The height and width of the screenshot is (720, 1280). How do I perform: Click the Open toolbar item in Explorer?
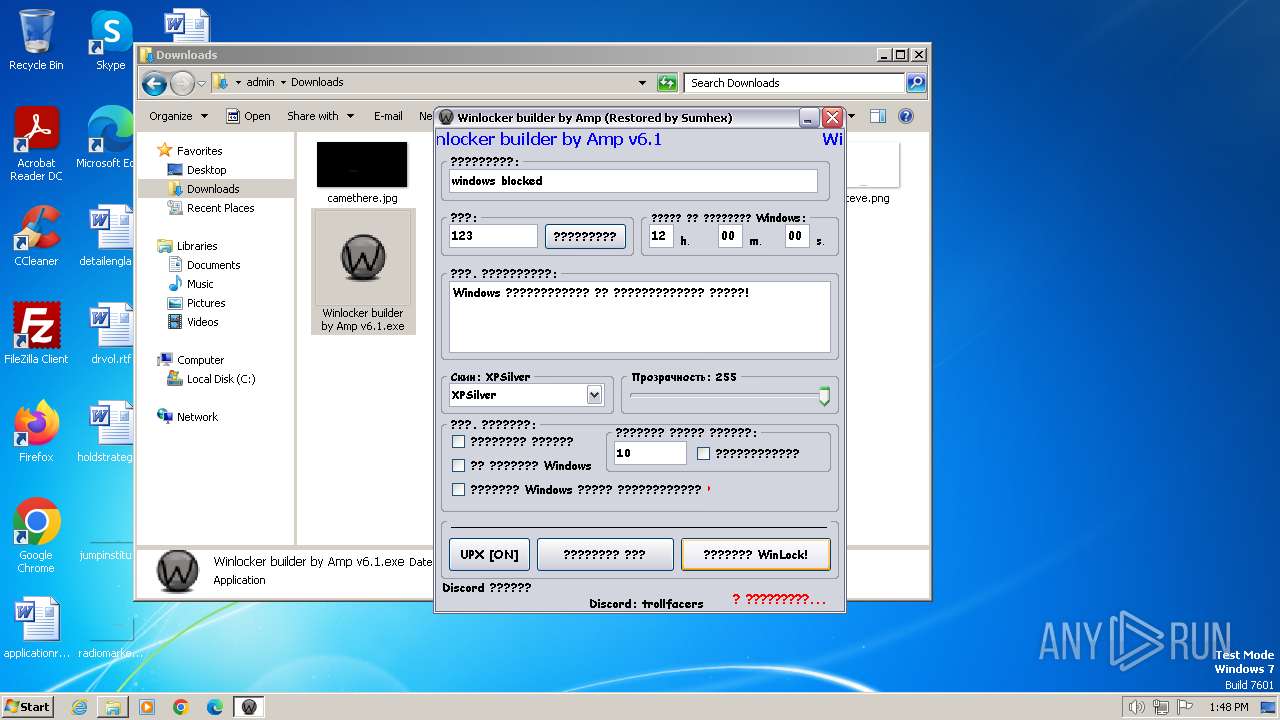tap(248, 116)
